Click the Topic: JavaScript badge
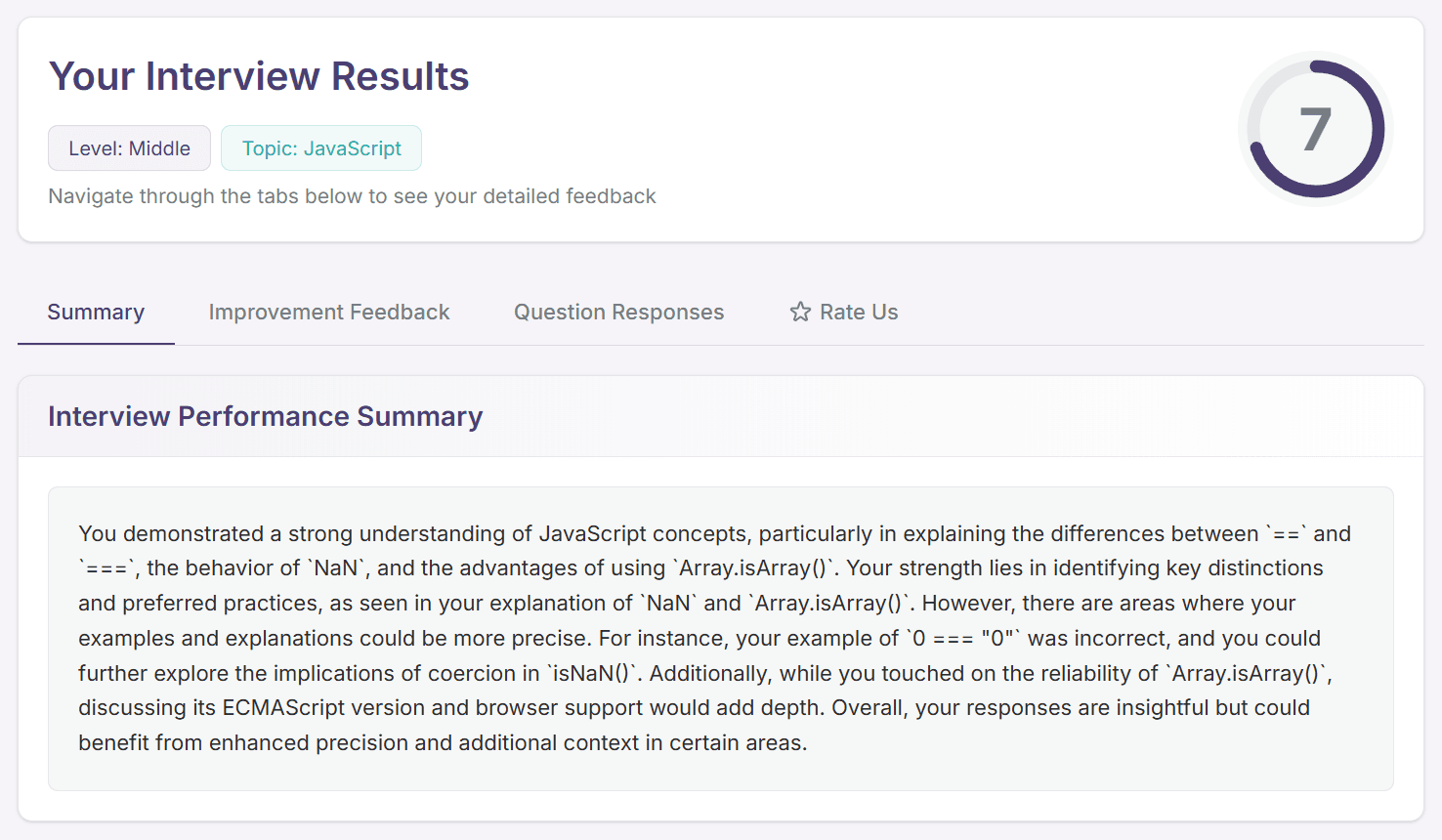This screenshot has height=840, width=1442. (x=321, y=148)
